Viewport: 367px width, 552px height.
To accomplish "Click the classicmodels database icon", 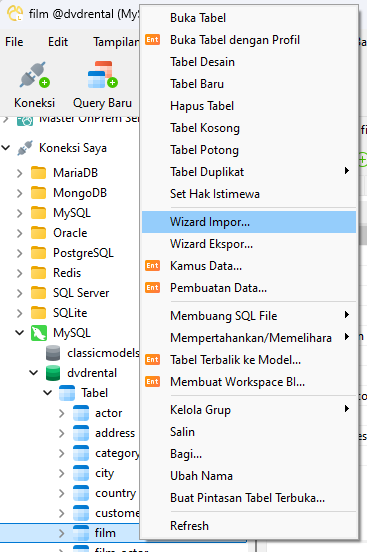I will [53, 353].
